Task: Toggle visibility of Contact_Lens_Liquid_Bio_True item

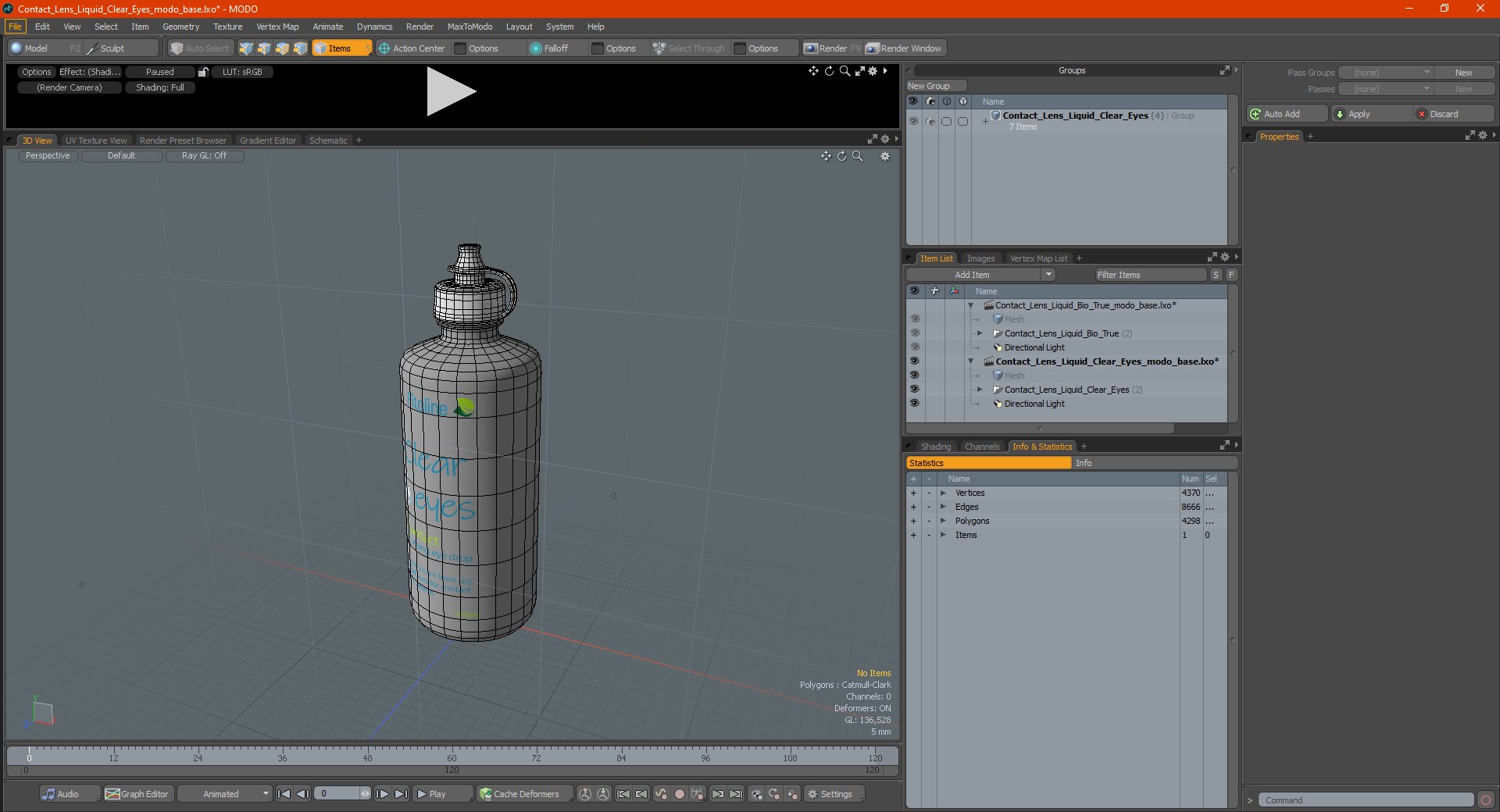Action: [x=914, y=333]
